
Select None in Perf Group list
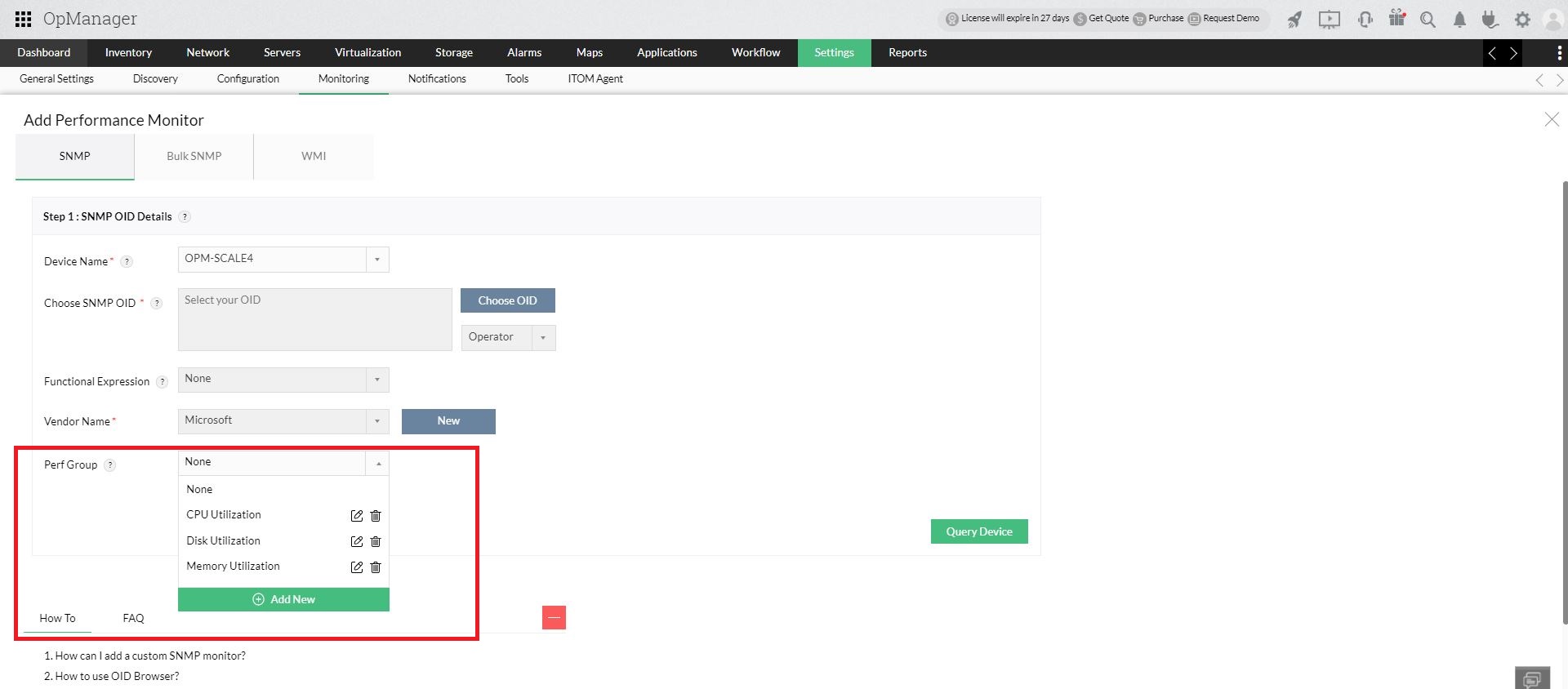(283, 490)
